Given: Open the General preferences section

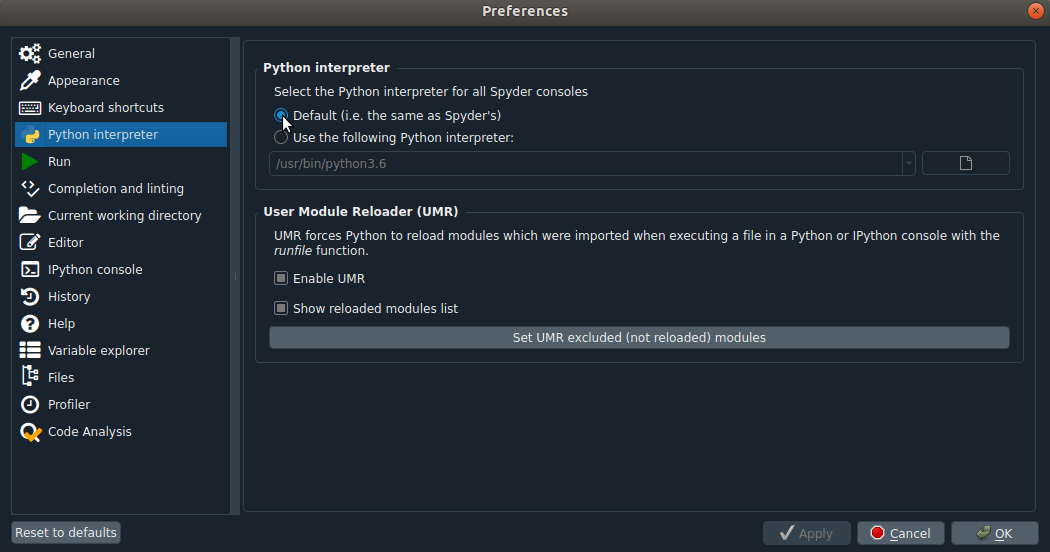Looking at the screenshot, I should pyautogui.click(x=121, y=54).
